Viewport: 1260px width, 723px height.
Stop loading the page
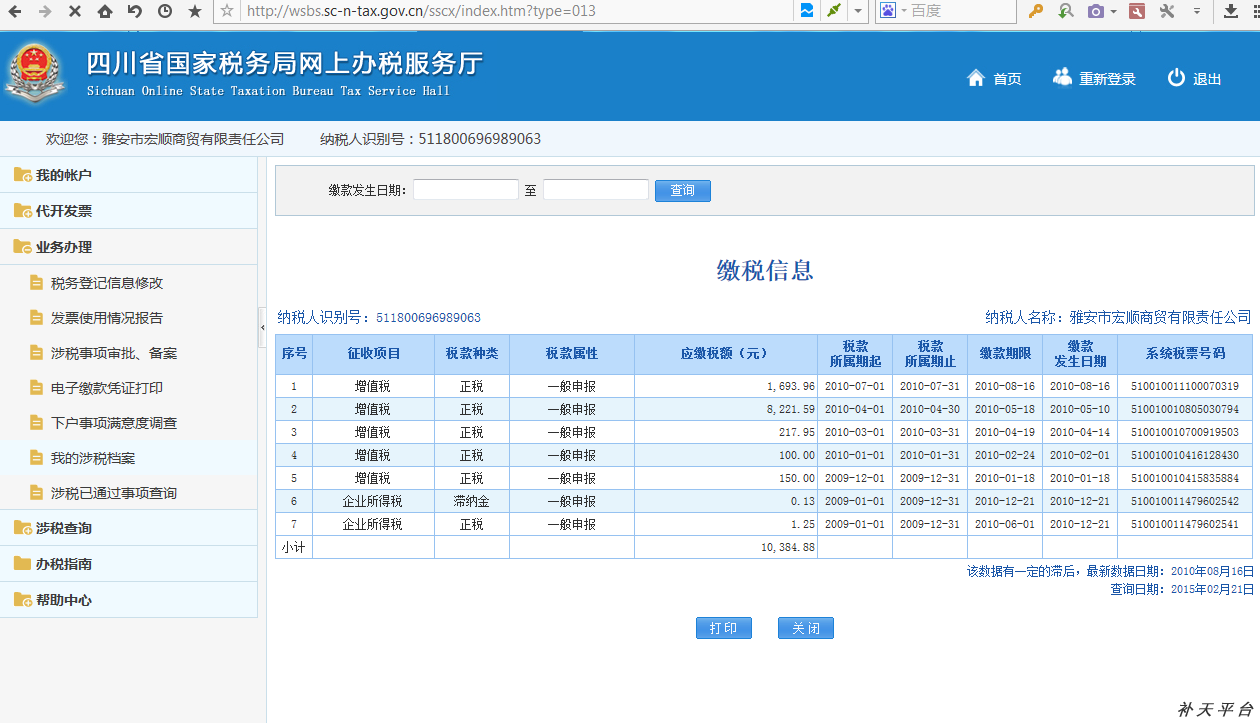pos(75,11)
